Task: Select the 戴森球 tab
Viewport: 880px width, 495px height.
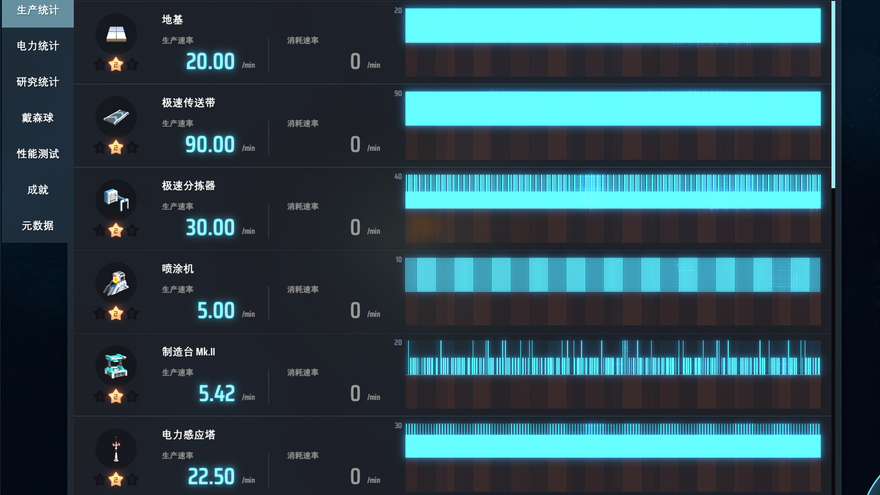Action: (37, 118)
